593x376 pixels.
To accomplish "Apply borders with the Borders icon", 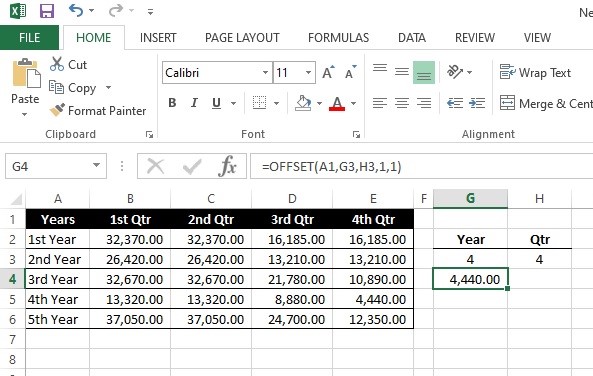I will click(x=259, y=103).
